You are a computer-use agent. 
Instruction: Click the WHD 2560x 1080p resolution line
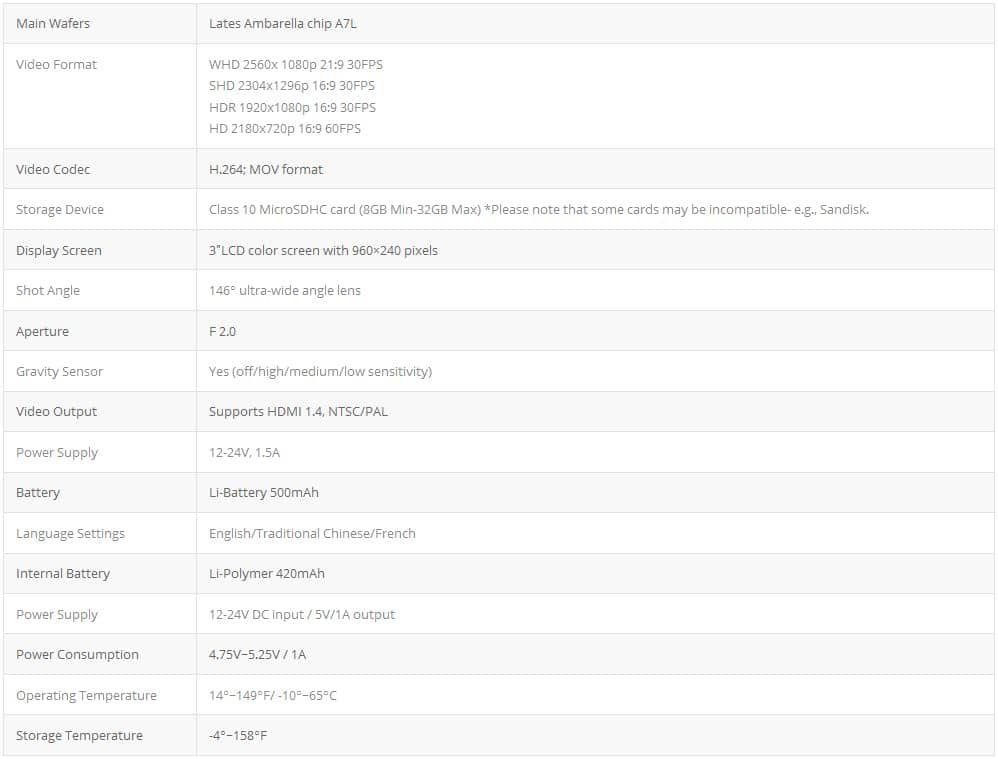click(x=295, y=64)
